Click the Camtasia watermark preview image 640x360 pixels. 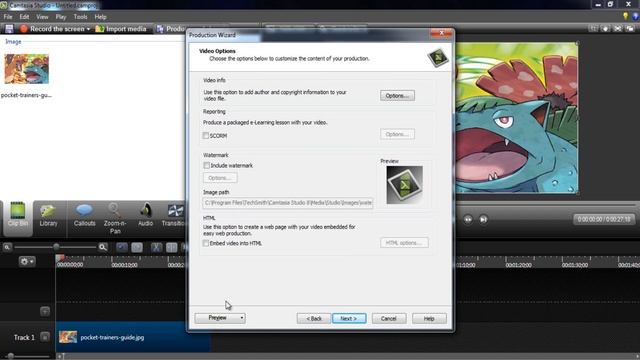click(x=404, y=184)
